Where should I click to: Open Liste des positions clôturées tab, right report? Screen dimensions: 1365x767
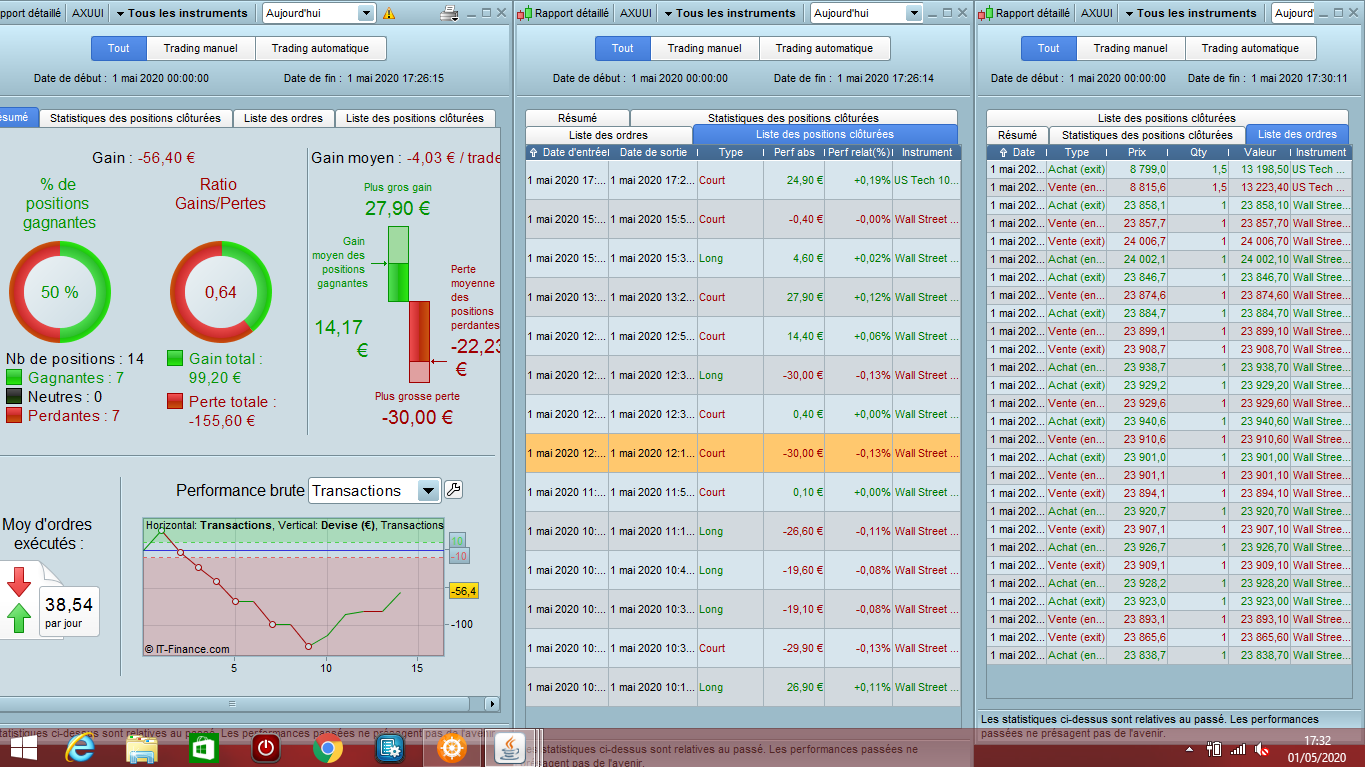[x=1166, y=118]
